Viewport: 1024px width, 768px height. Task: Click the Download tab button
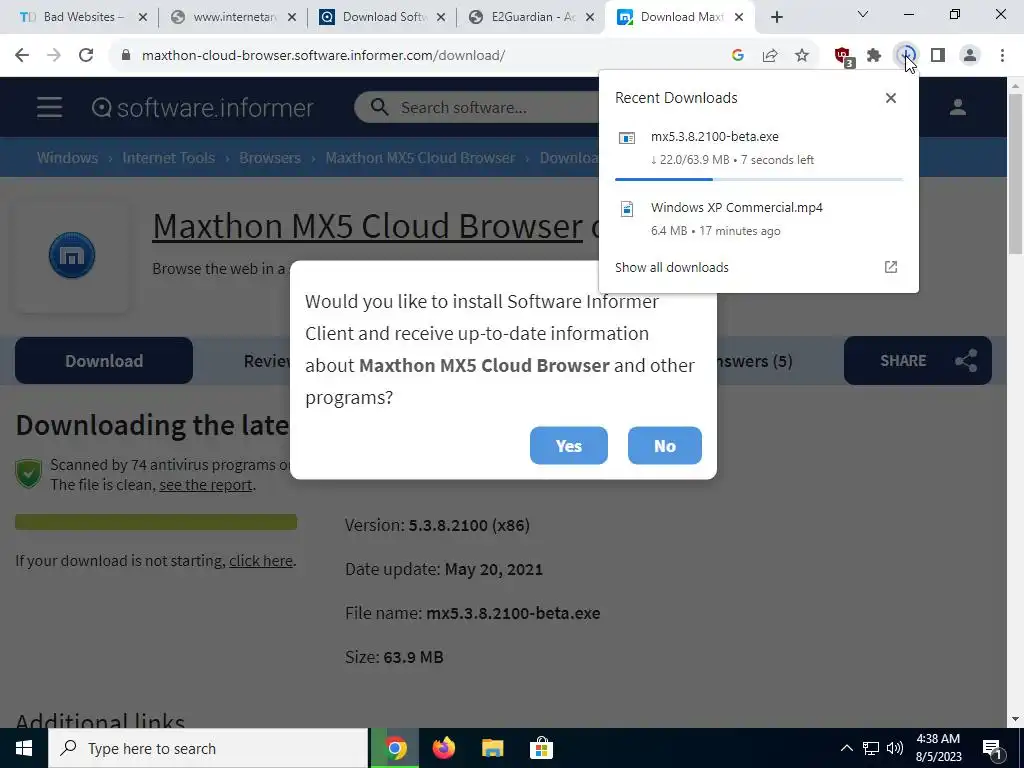tap(104, 360)
